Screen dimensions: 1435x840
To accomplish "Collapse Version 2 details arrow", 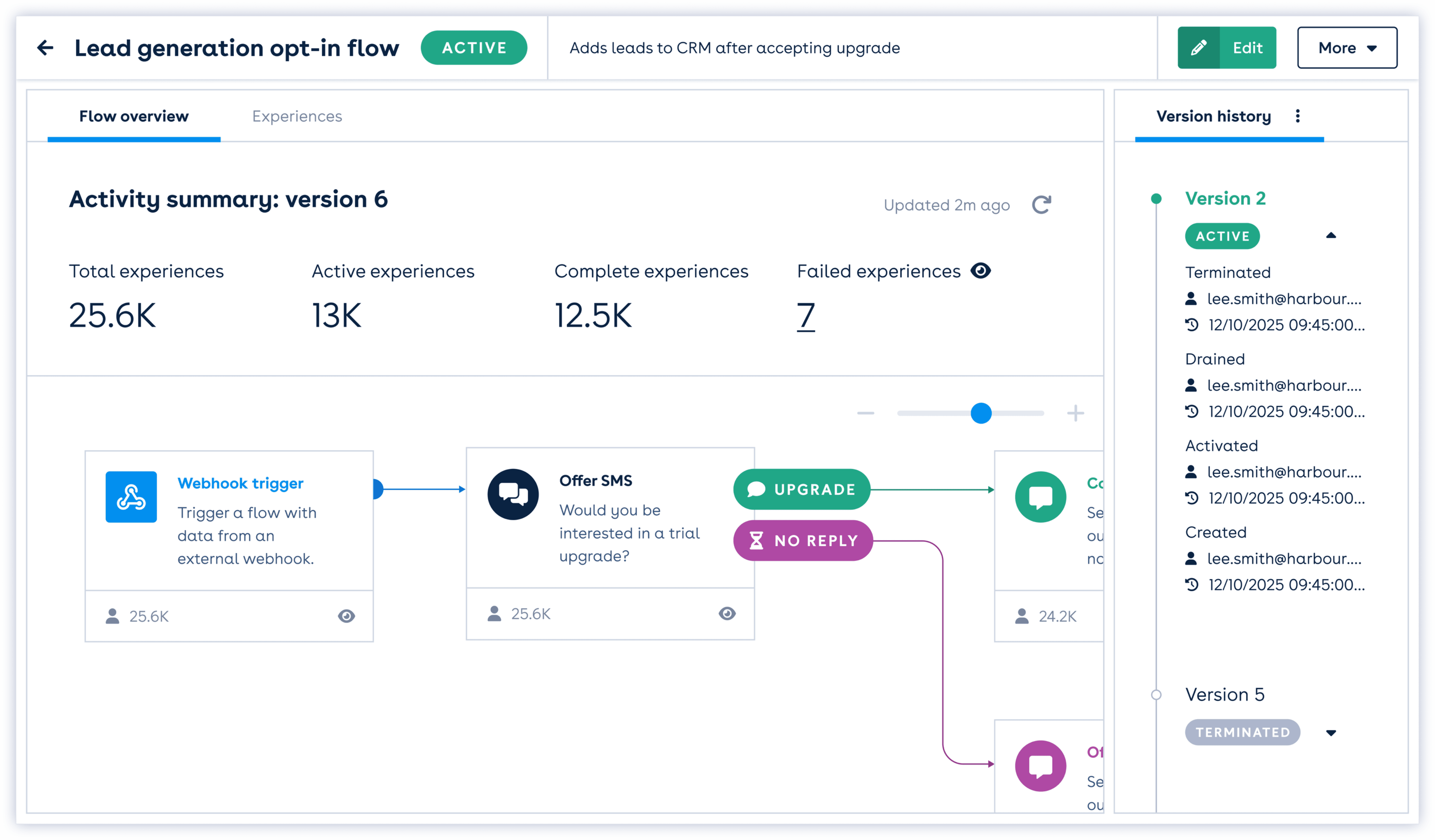I will (x=1331, y=236).
